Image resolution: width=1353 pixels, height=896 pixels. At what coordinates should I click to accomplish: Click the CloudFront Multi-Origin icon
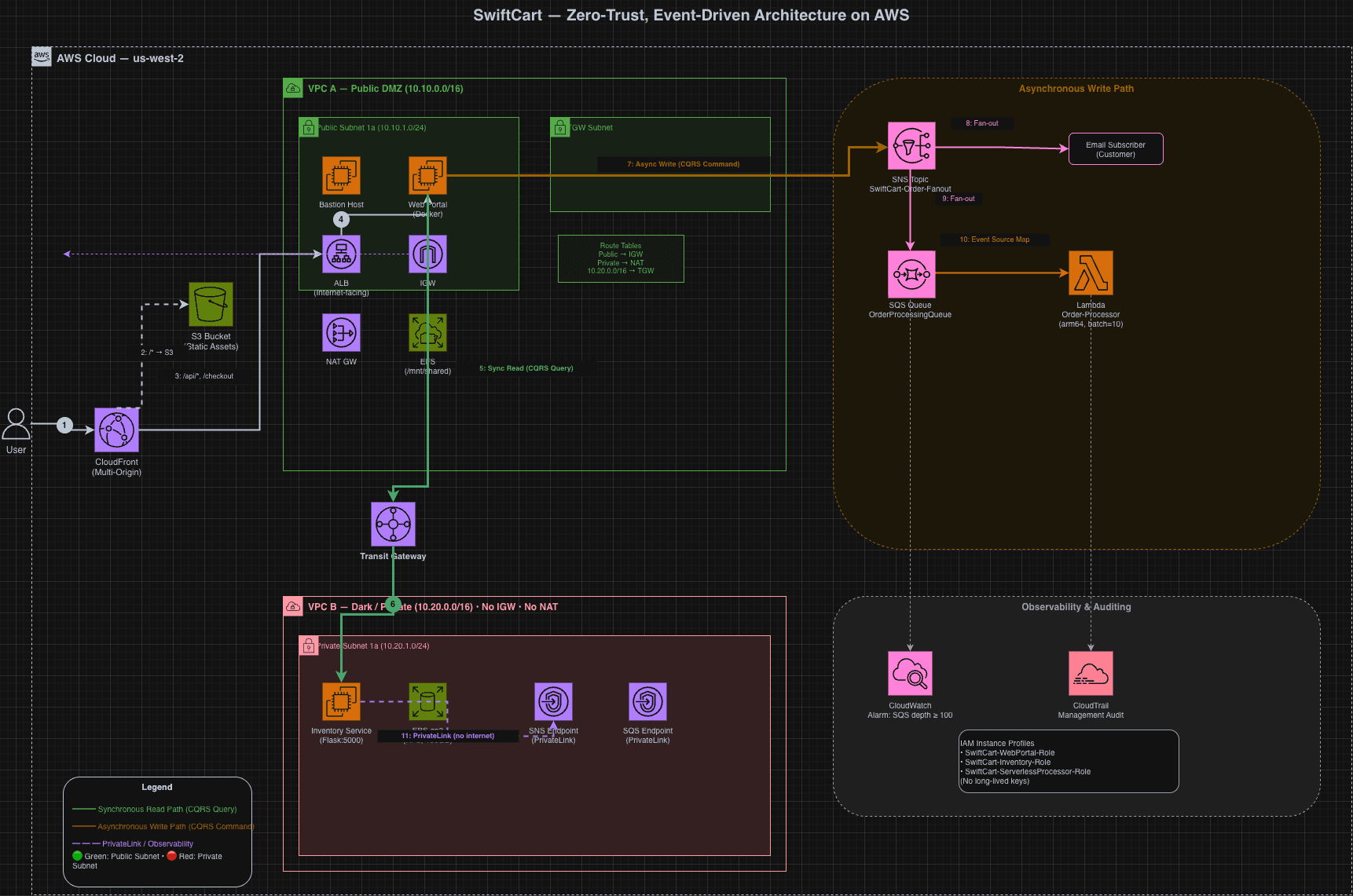(x=117, y=430)
